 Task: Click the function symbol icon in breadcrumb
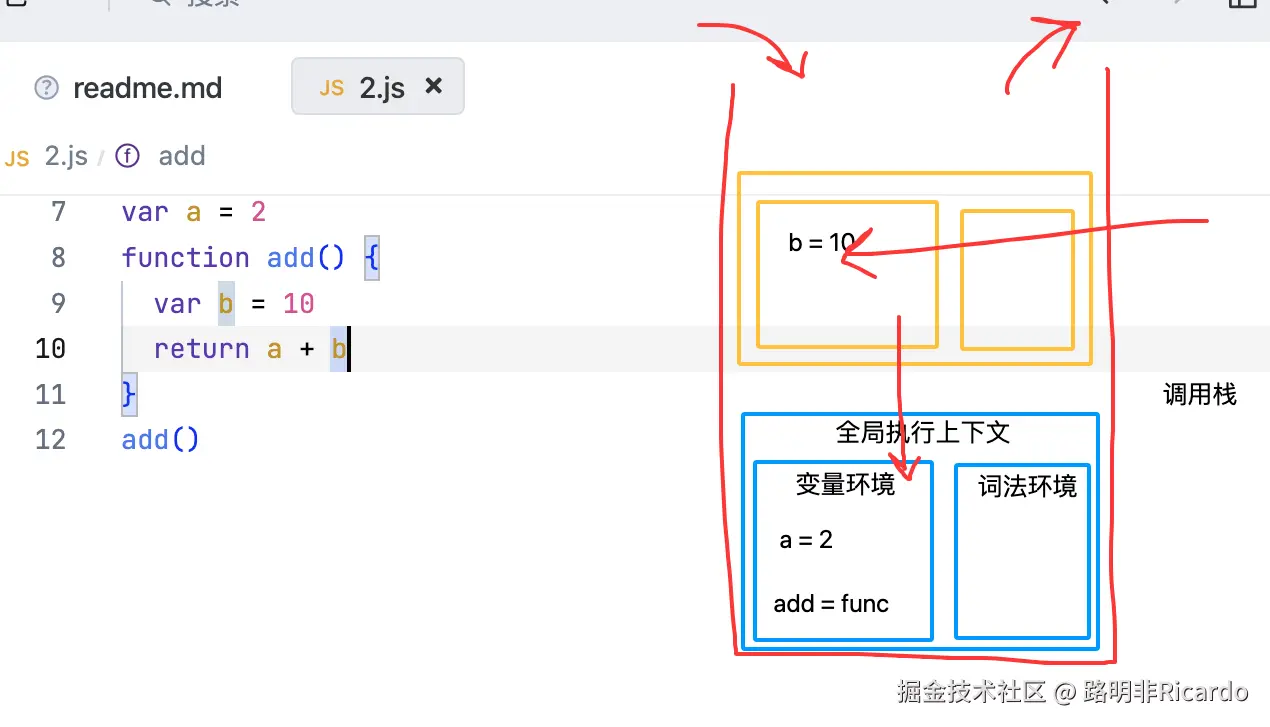(127, 156)
